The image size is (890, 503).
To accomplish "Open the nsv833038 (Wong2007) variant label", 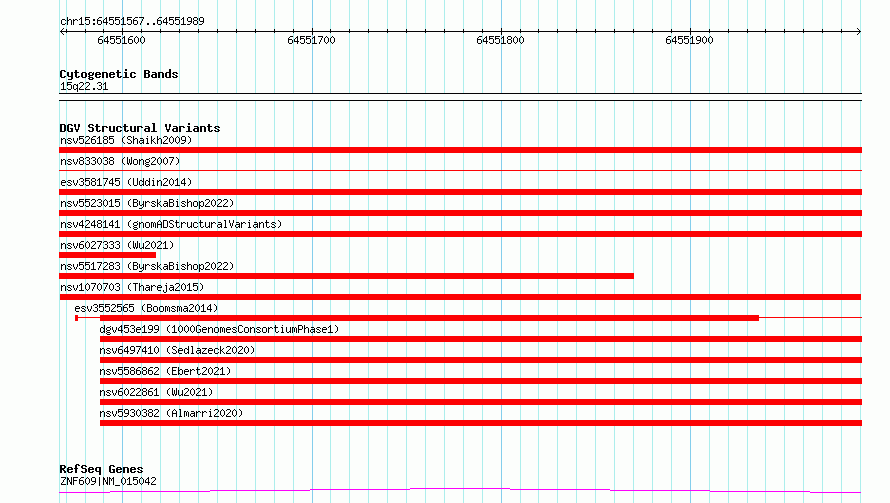I will tap(120, 161).
